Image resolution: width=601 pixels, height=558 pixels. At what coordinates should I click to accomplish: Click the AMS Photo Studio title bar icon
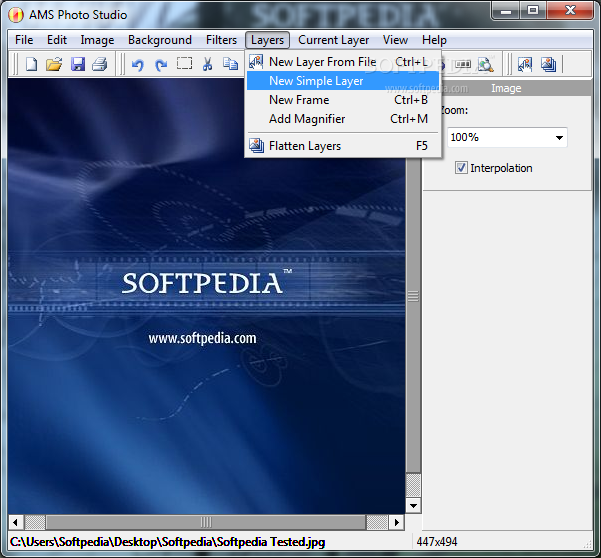pos(16,15)
